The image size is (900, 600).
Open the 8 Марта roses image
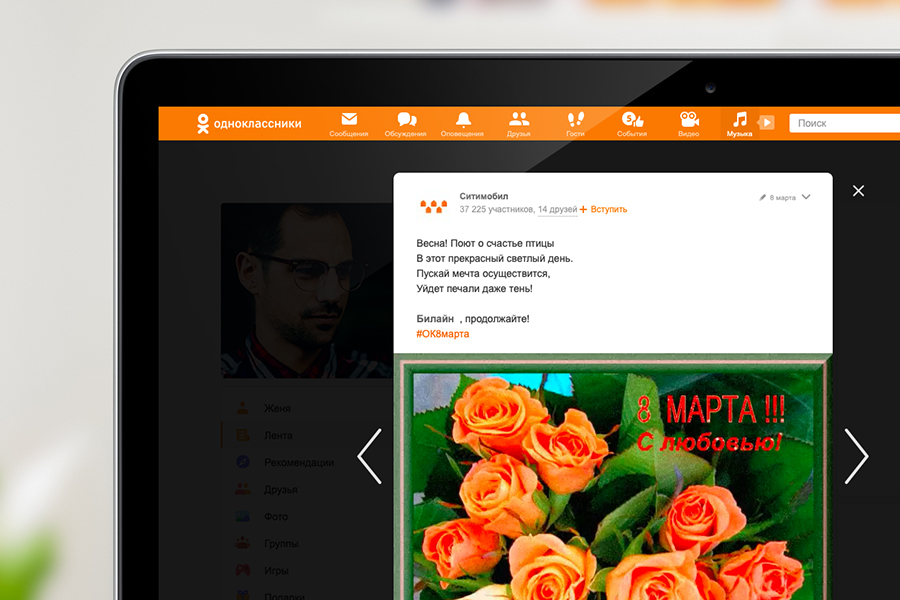[613, 478]
